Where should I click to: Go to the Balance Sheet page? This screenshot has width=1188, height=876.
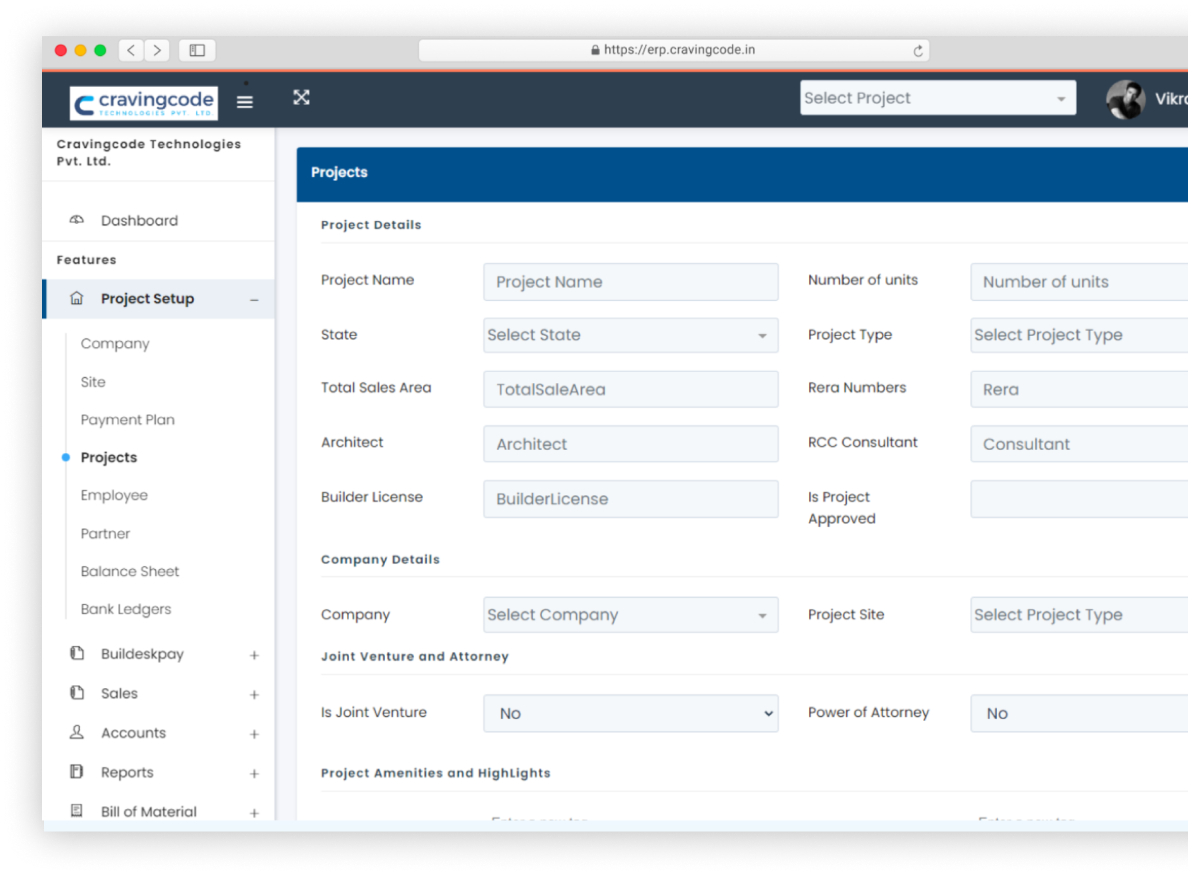[130, 571]
